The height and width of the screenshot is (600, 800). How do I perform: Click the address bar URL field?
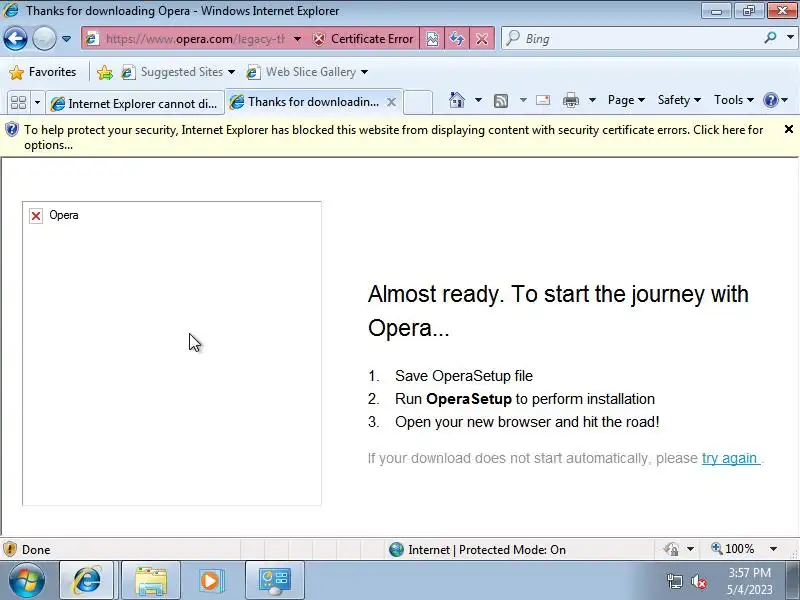[194, 39]
